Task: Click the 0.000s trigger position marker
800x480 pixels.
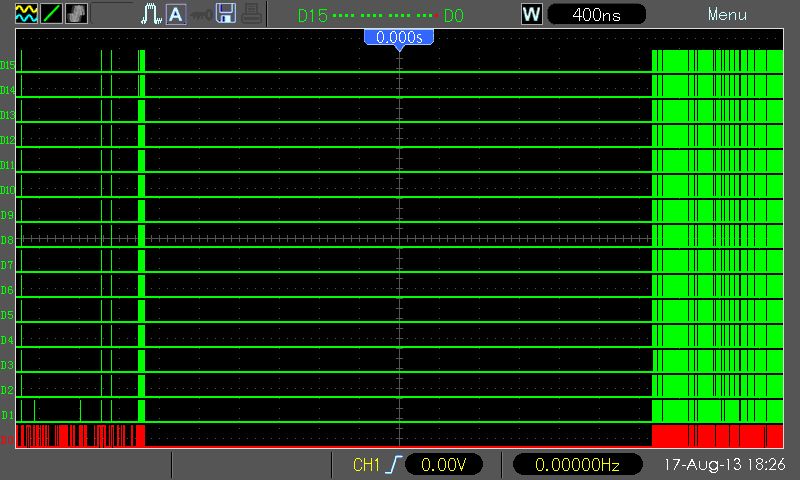Action: click(x=399, y=37)
